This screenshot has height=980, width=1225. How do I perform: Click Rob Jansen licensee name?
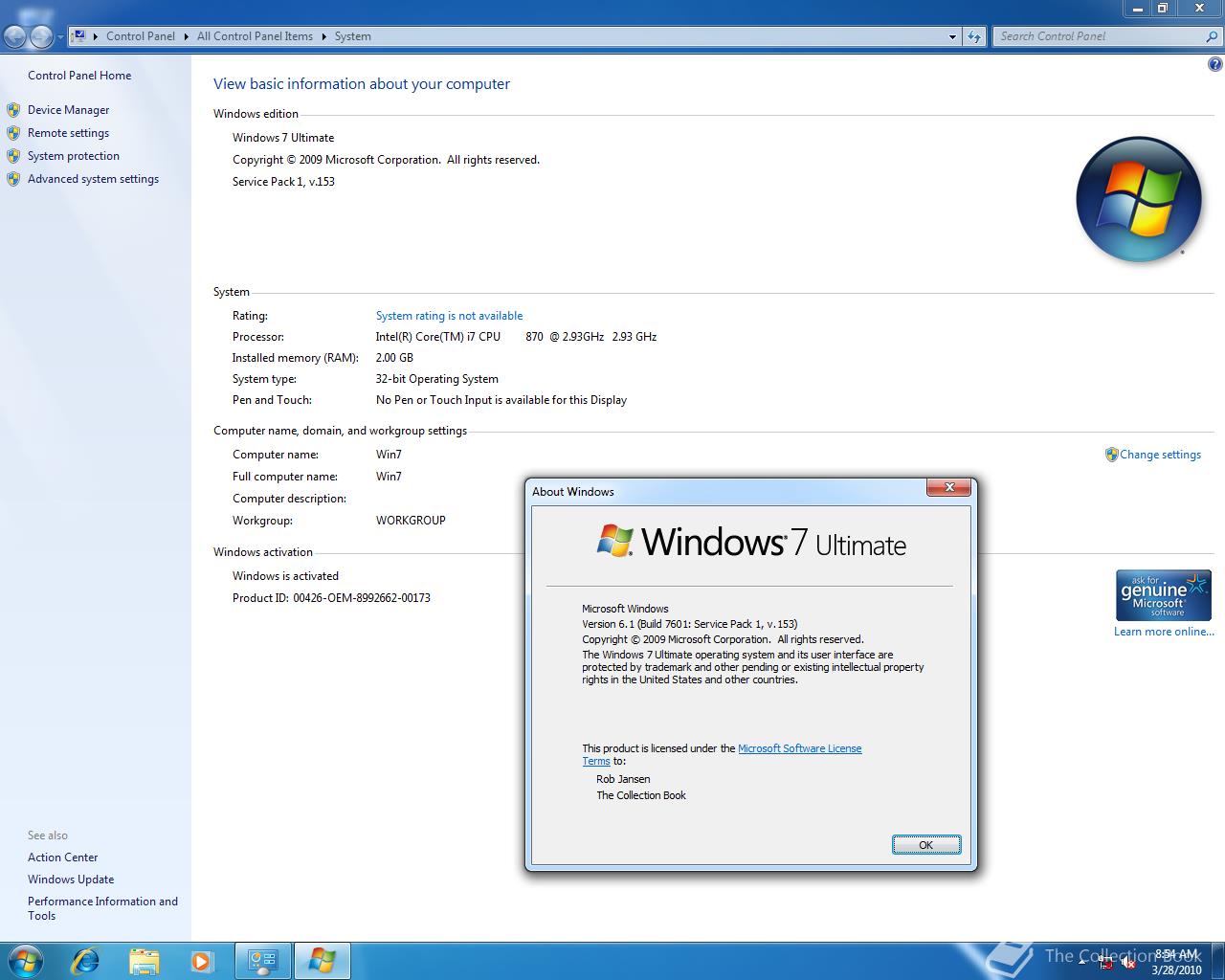point(623,779)
